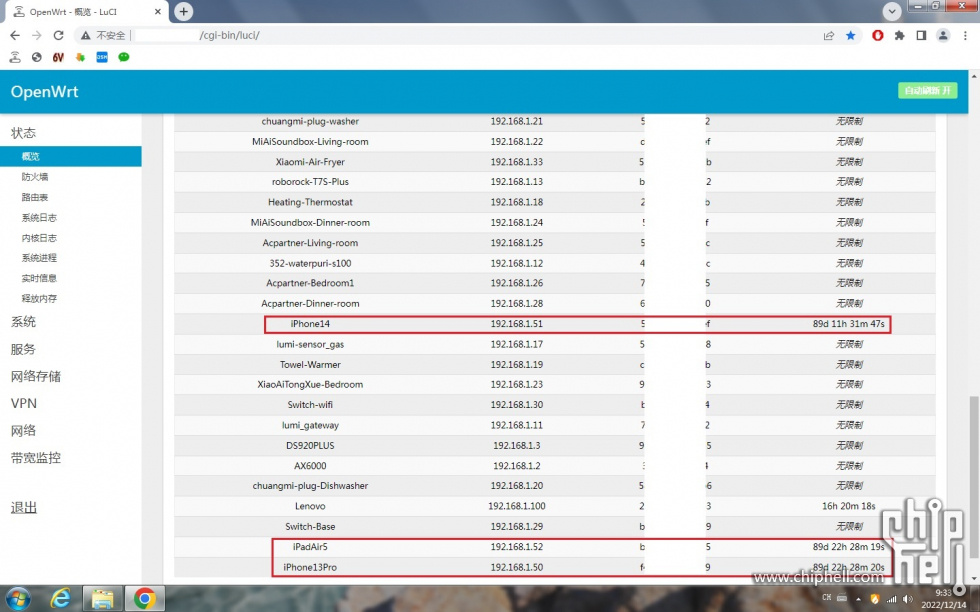980x612 pixels.
Task: Open the 内核日志 kernel log page
Action: 39,238
